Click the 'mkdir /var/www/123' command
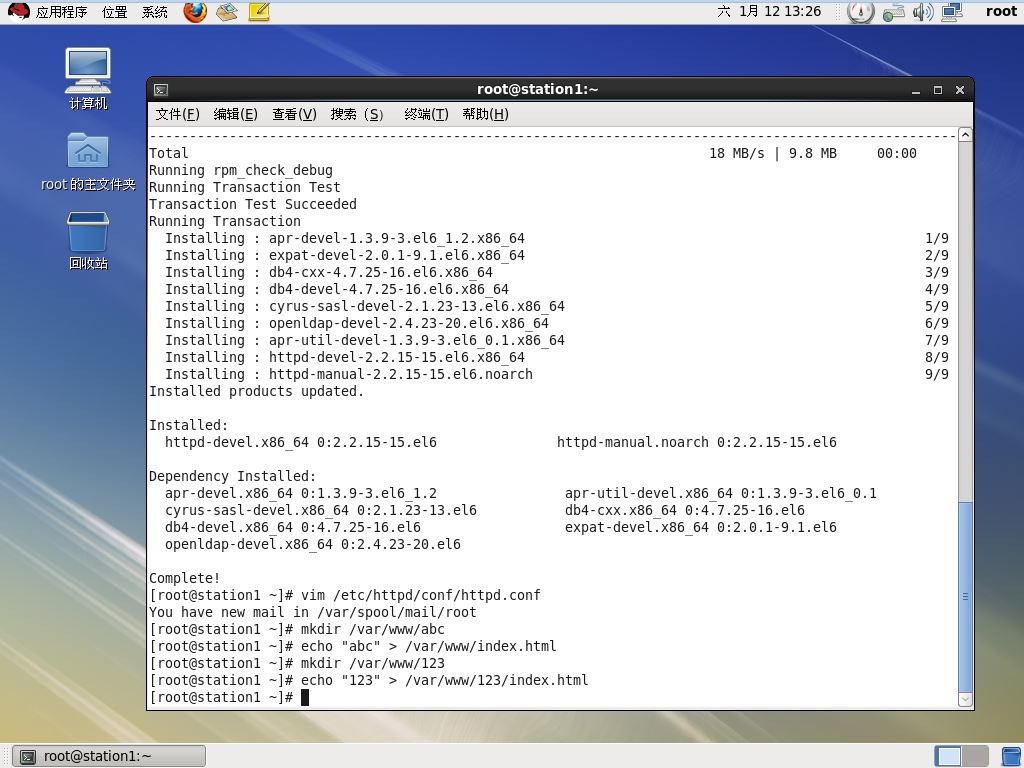 tap(372, 663)
